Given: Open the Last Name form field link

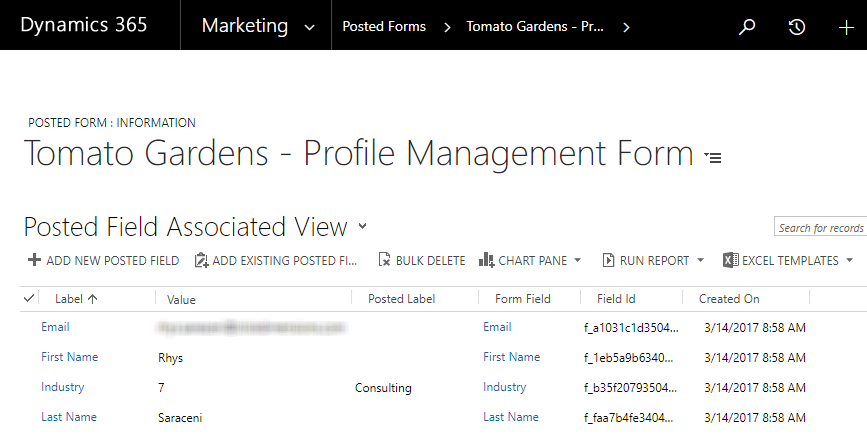Looking at the screenshot, I should click(511, 417).
